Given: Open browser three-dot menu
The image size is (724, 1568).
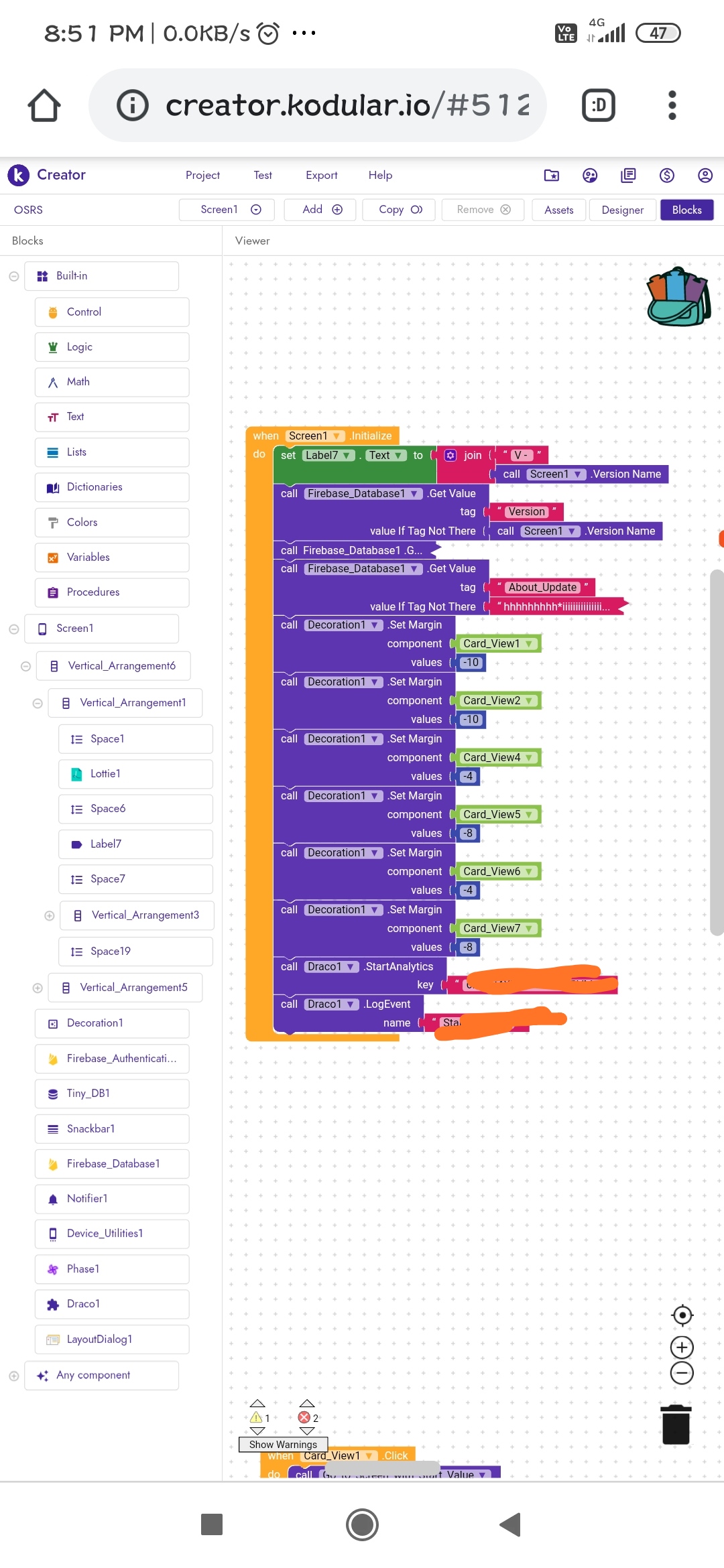Looking at the screenshot, I should click(x=672, y=105).
